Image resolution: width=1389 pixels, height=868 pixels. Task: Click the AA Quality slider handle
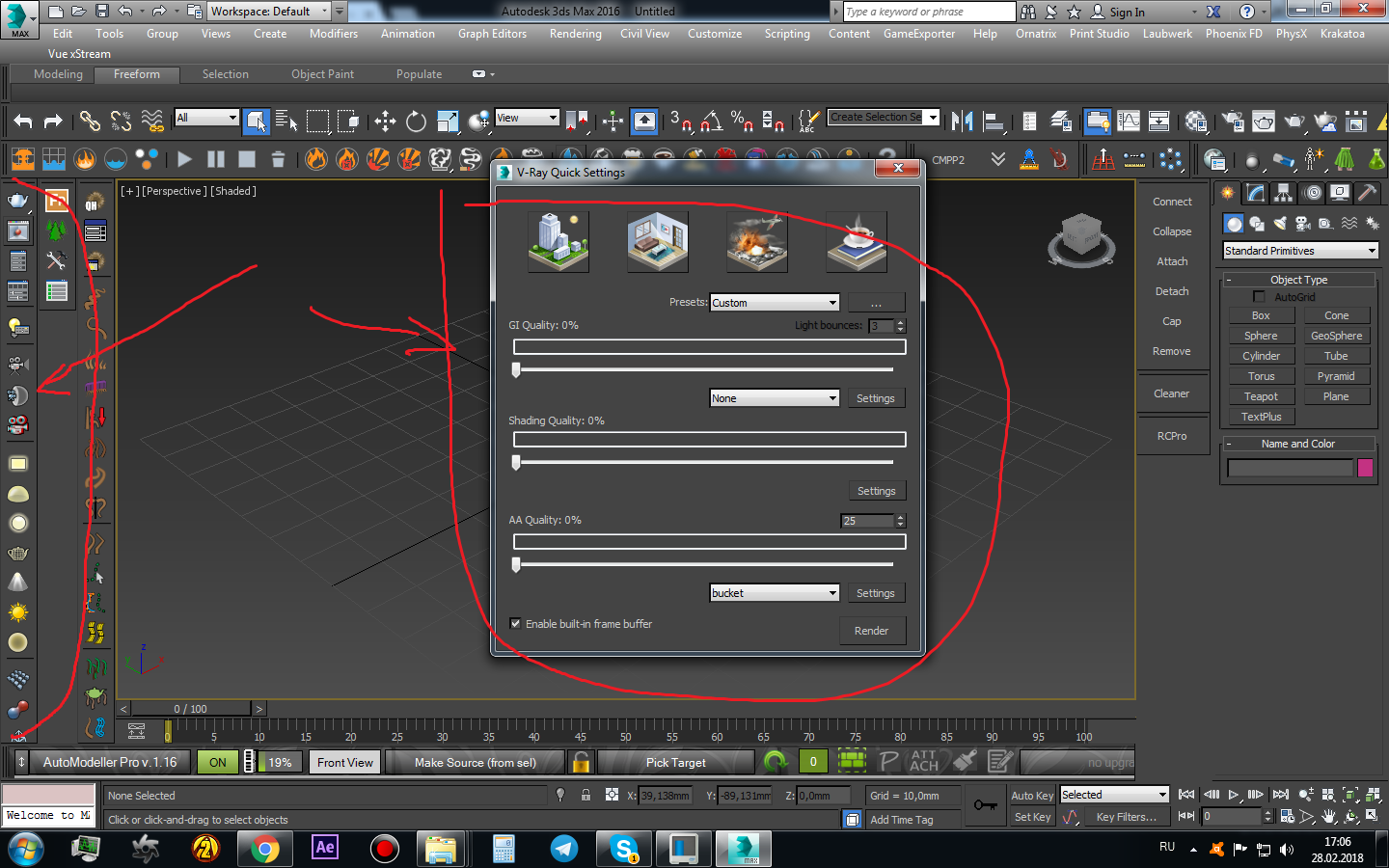[516, 564]
